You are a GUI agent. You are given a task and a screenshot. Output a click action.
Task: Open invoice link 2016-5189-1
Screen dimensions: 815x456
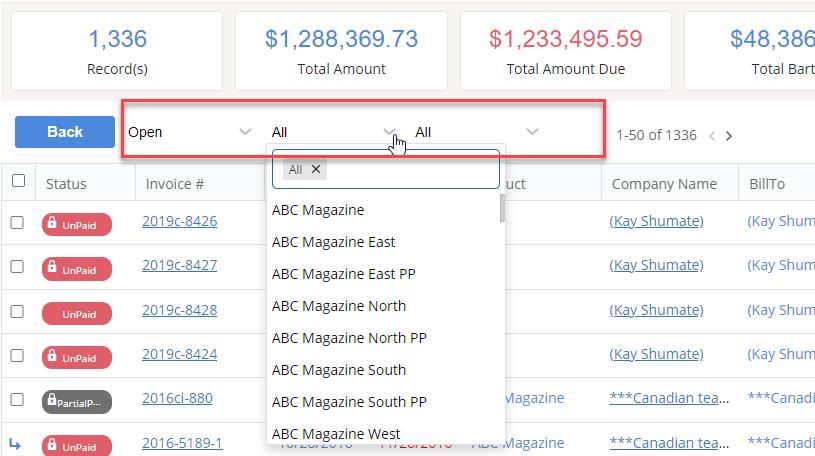182,443
